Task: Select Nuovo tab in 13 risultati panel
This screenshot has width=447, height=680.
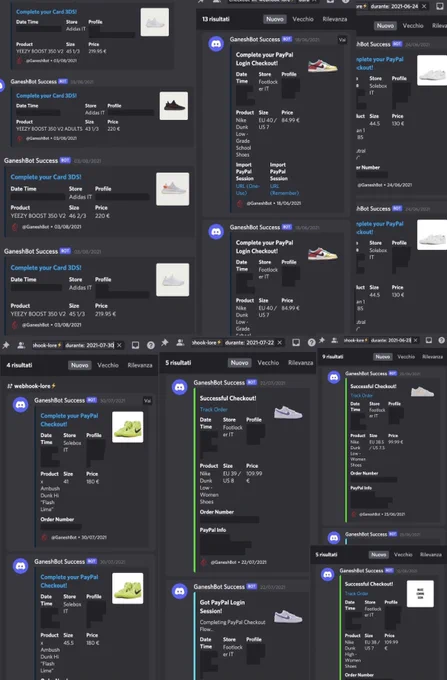Action: point(274,19)
